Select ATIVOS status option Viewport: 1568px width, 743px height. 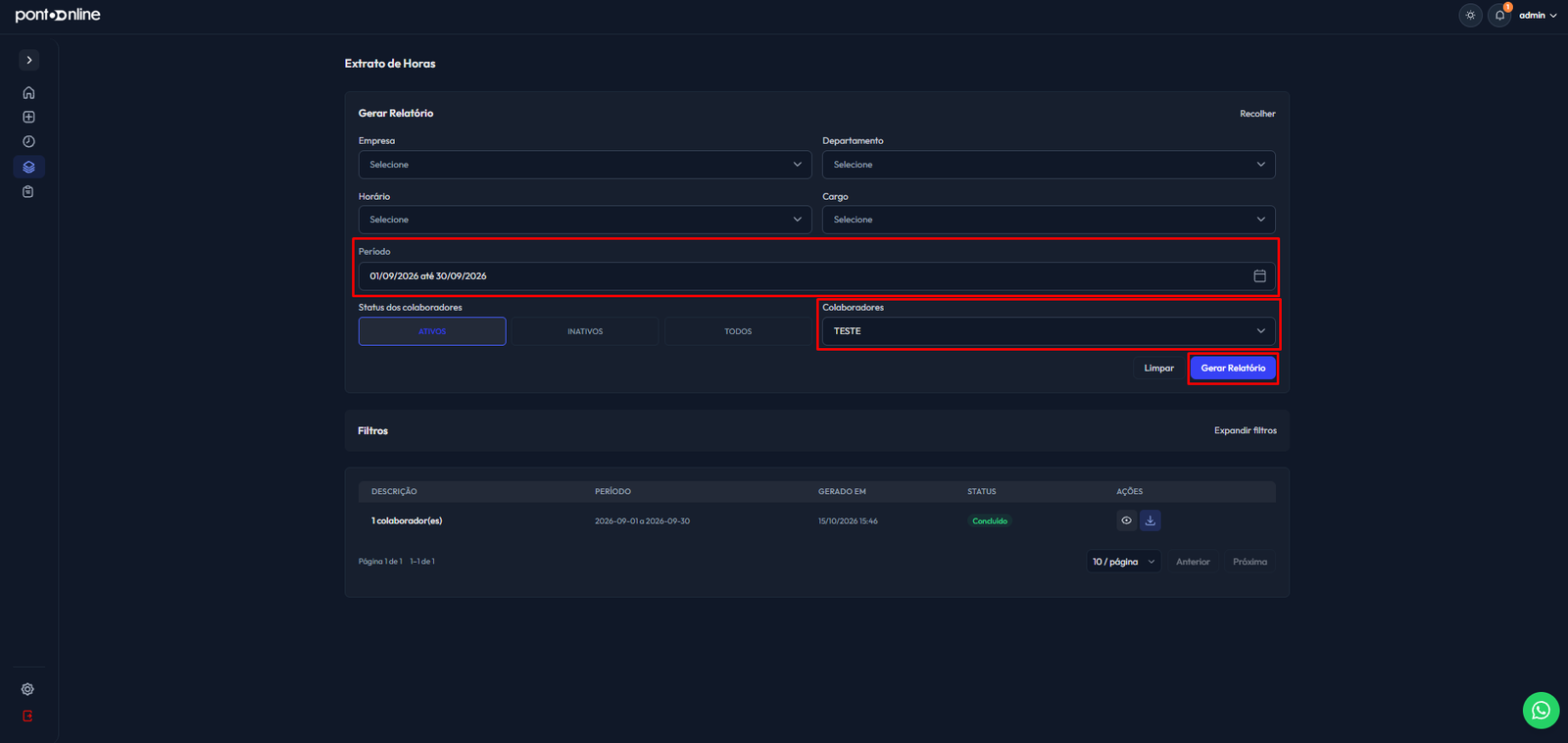coord(432,331)
